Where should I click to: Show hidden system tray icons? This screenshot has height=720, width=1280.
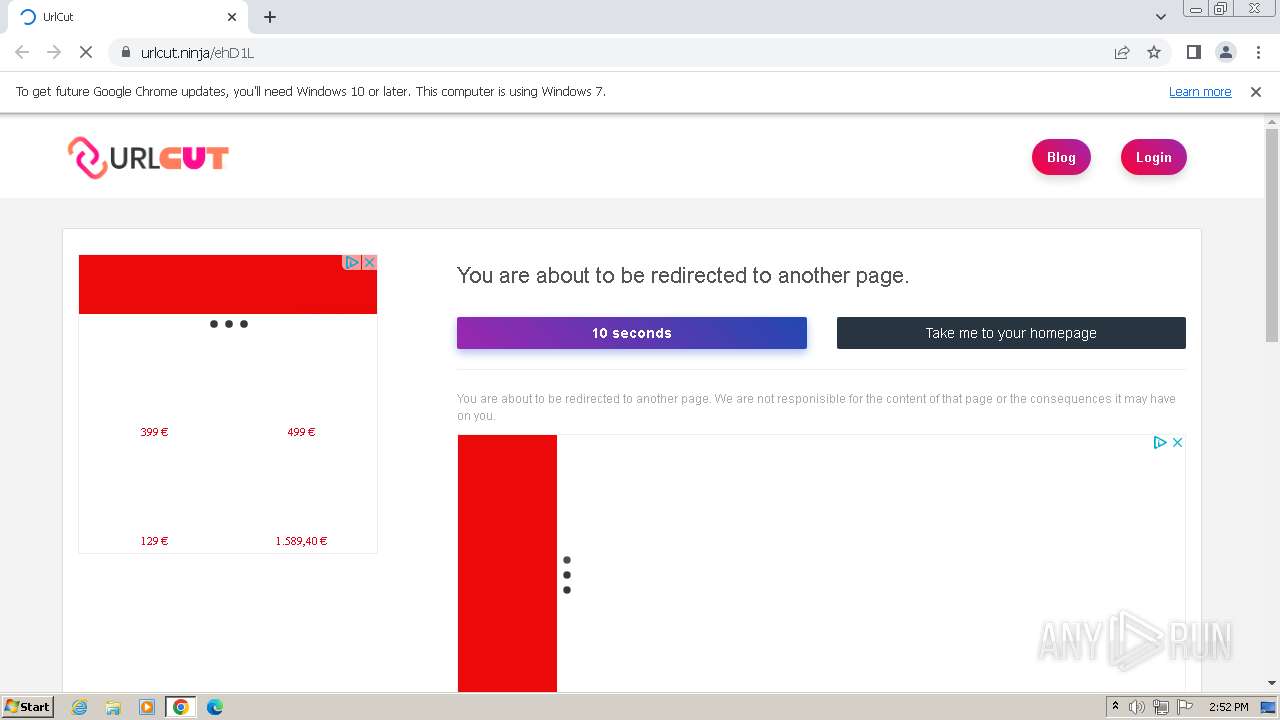[x=1115, y=707]
